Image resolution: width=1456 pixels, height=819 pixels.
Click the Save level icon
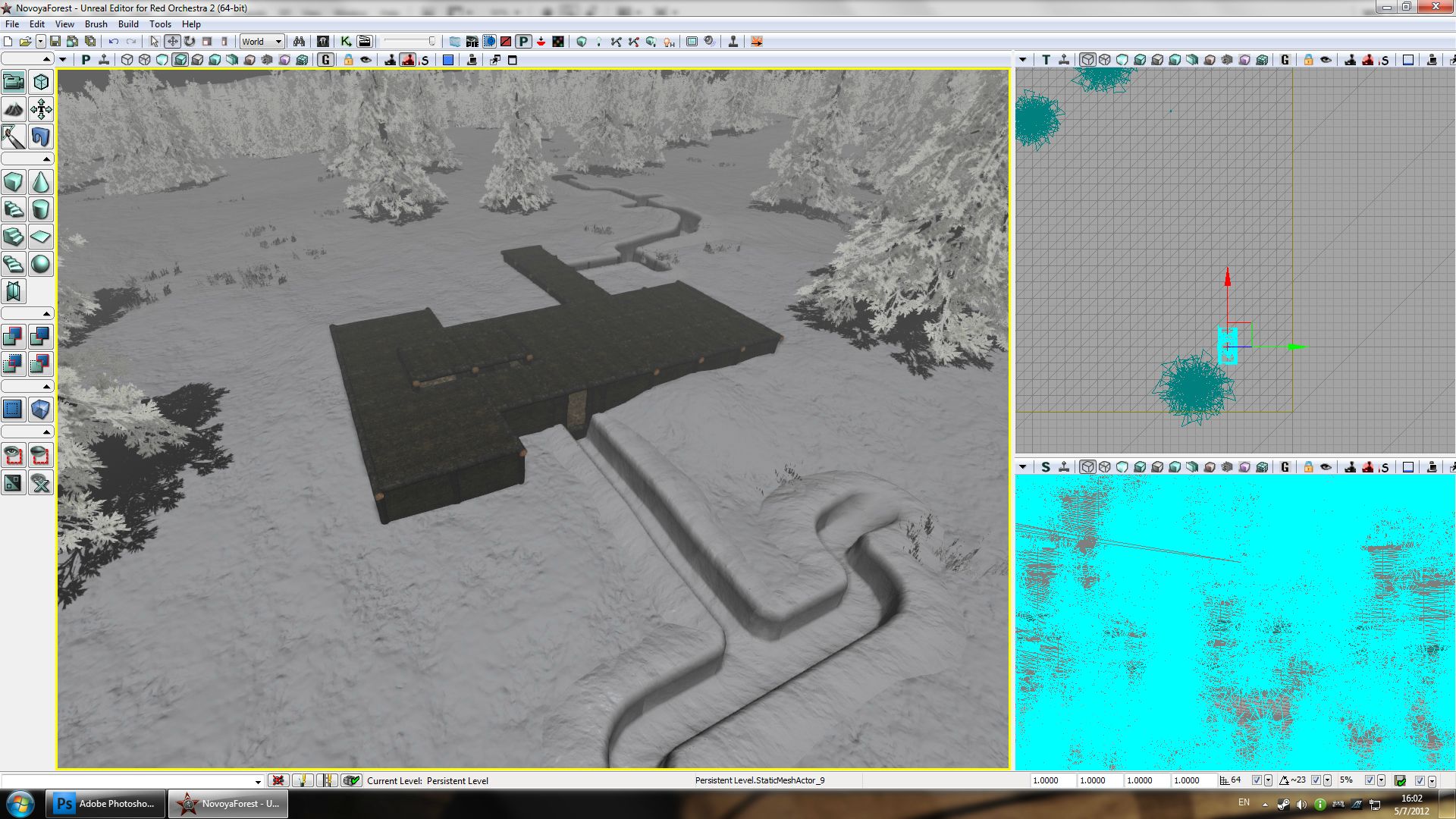pos(55,42)
